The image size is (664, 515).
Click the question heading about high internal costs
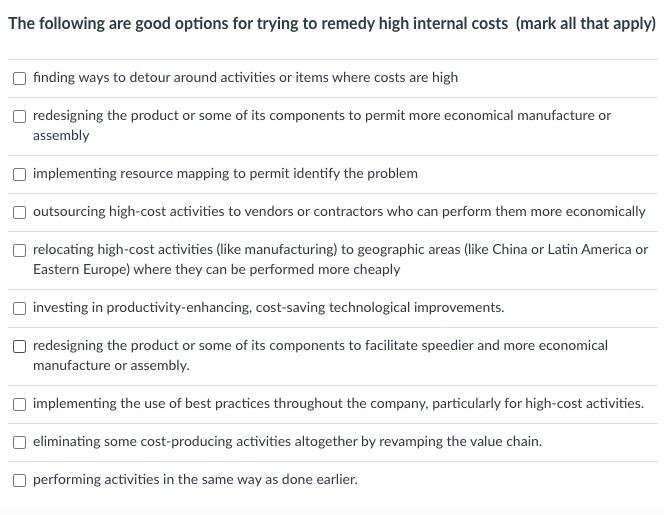(332, 24)
